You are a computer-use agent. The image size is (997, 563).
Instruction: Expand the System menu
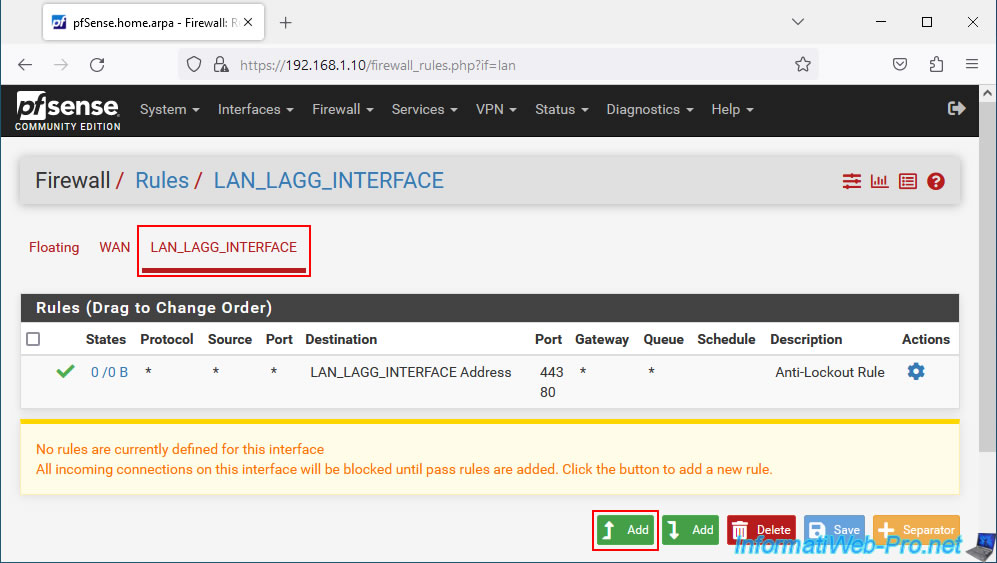point(170,109)
